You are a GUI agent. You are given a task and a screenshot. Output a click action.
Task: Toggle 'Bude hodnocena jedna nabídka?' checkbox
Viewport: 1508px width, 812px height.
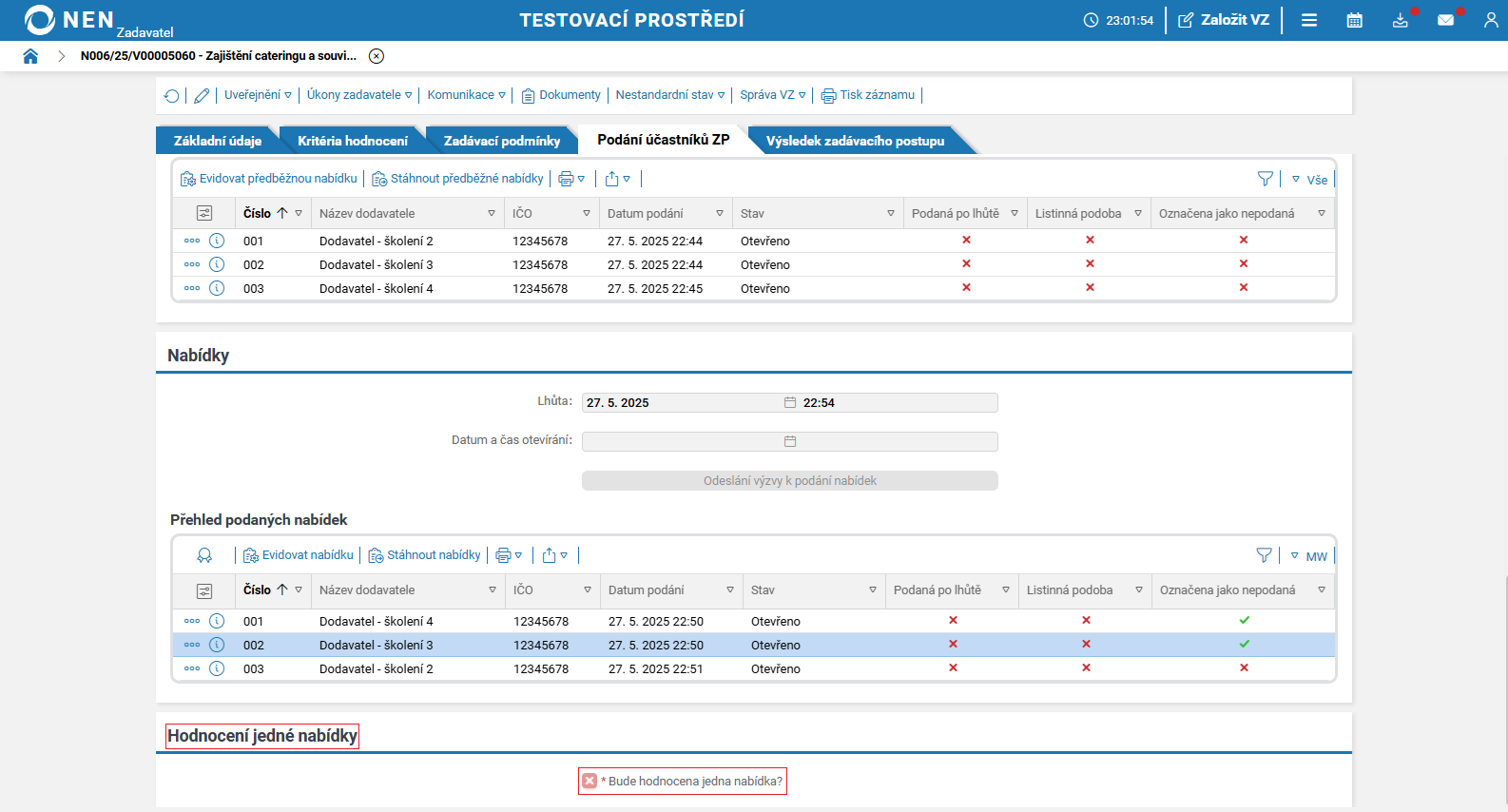pos(590,781)
